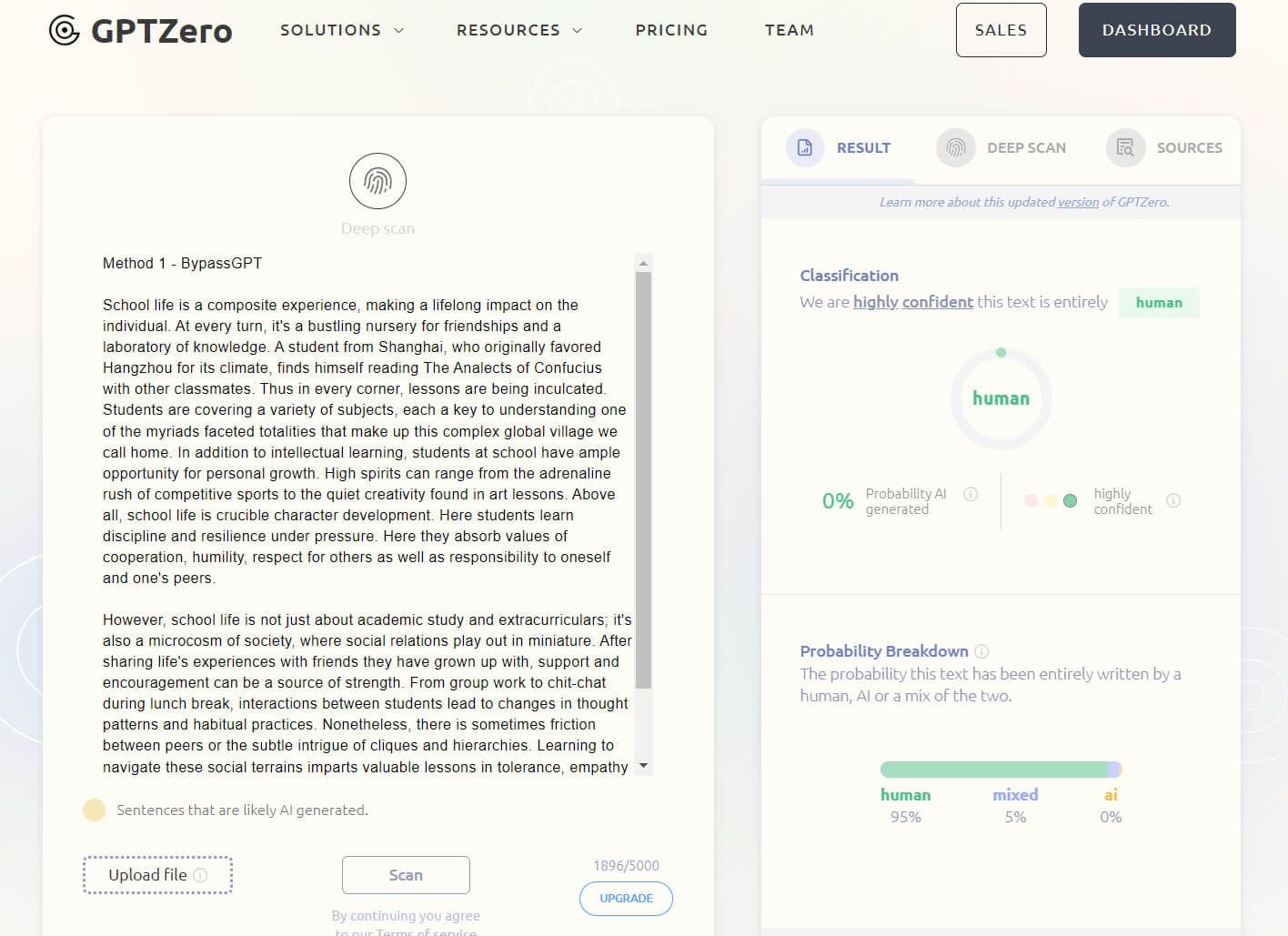This screenshot has width=1288, height=936.
Task: Open the Pricing page
Action: point(671,30)
